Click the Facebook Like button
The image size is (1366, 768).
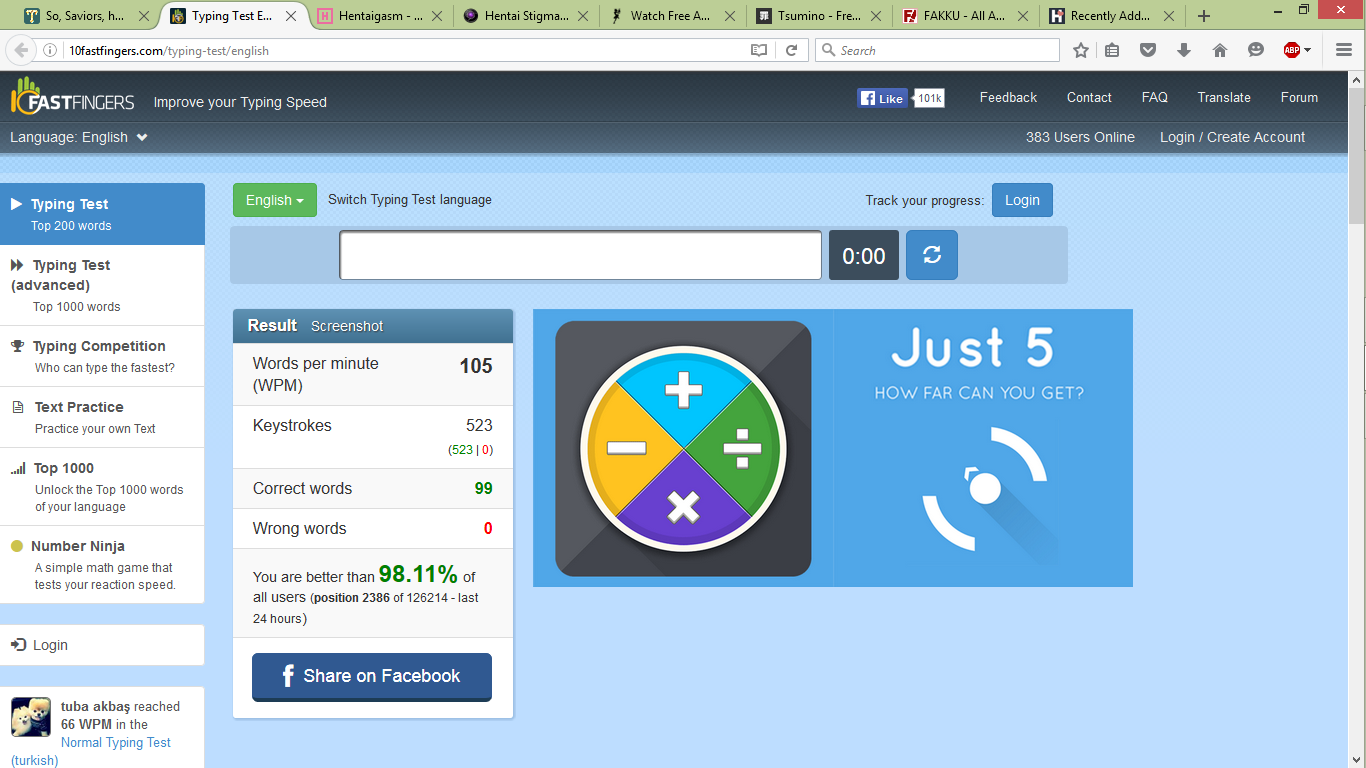coord(881,98)
